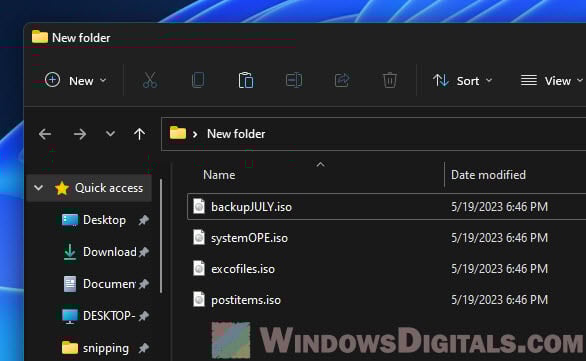Screen dimensions: 586x361
Task: Open Desktop in the sidebar
Action: (104, 220)
